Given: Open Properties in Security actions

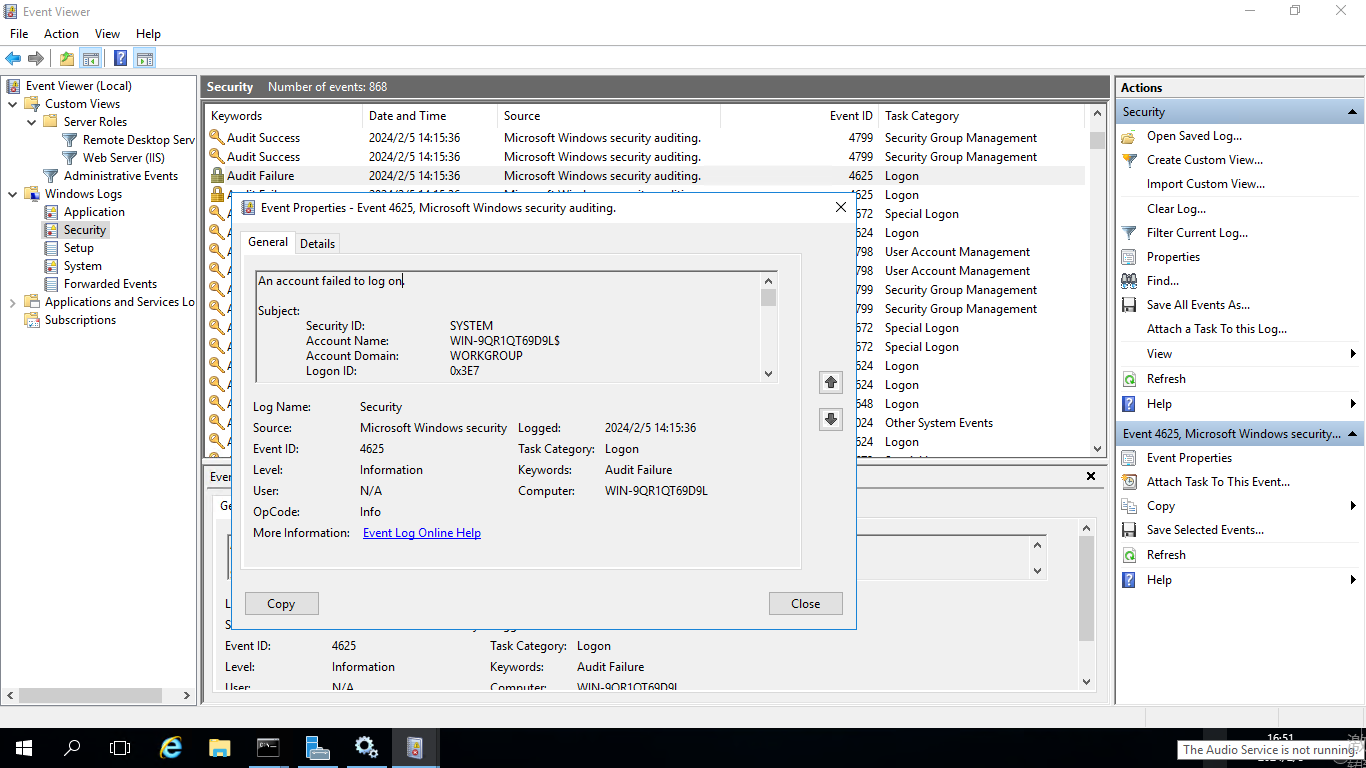Looking at the screenshot, I should point(1173,257).
